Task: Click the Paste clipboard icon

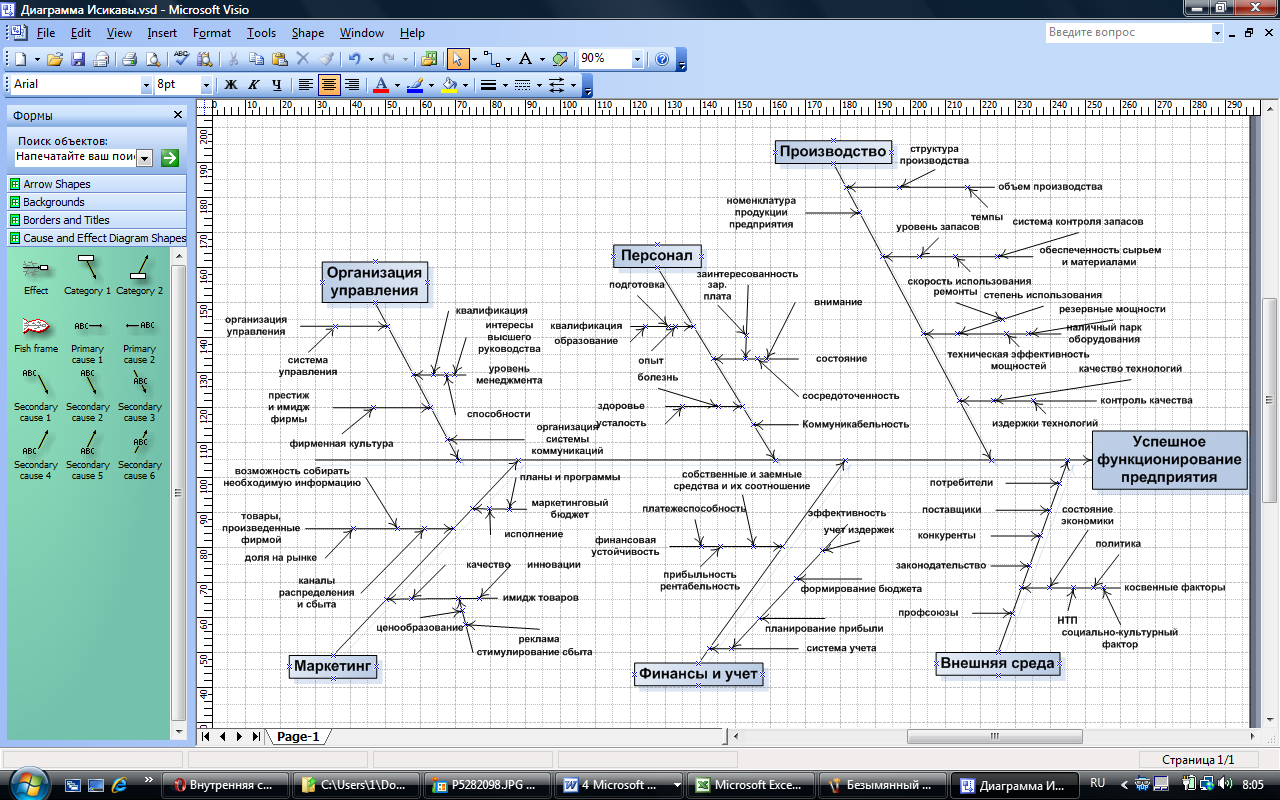Action: pos(280,59)
